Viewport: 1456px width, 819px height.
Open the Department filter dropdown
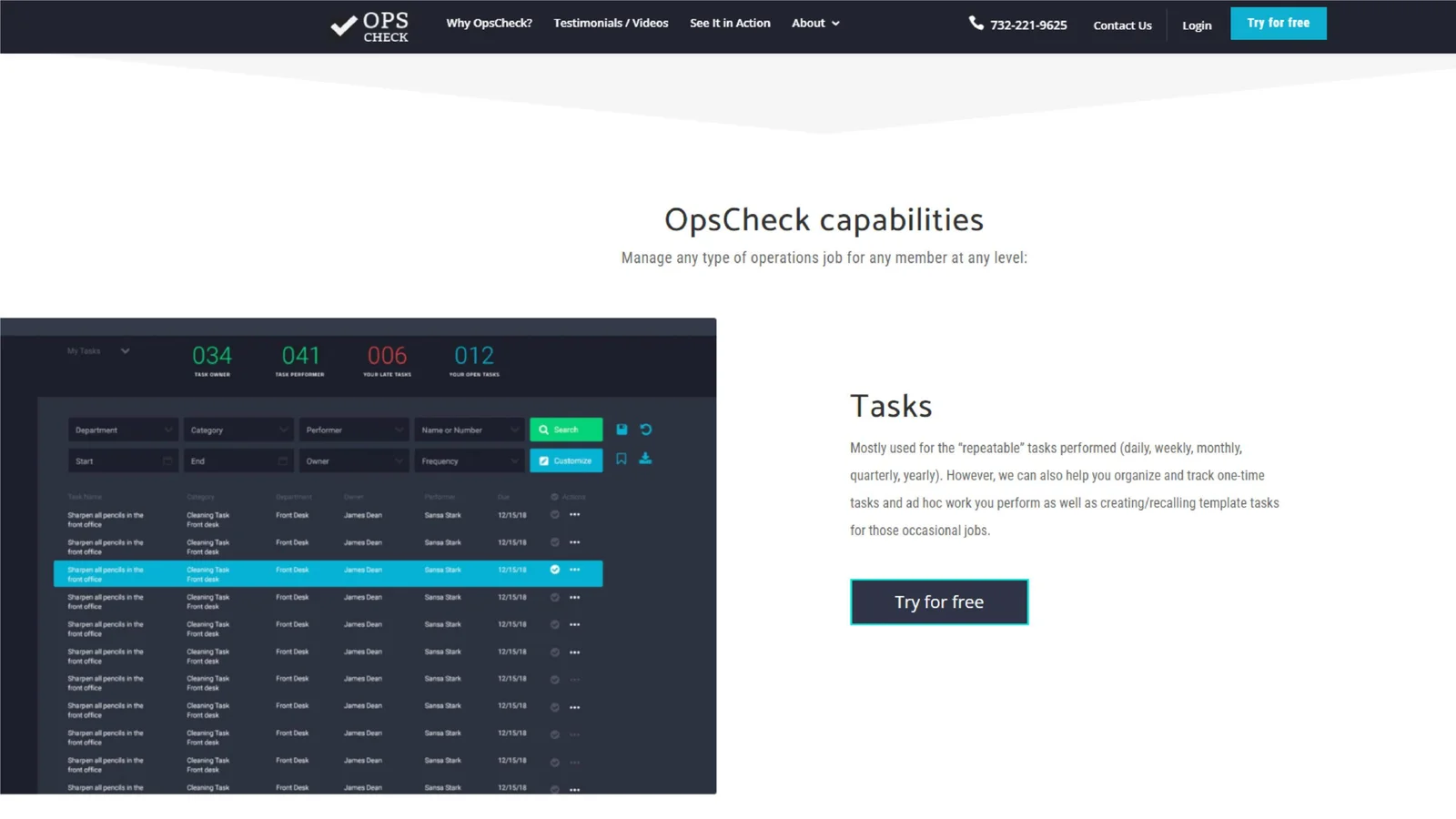pyautogui.click(x=123, y=430)
